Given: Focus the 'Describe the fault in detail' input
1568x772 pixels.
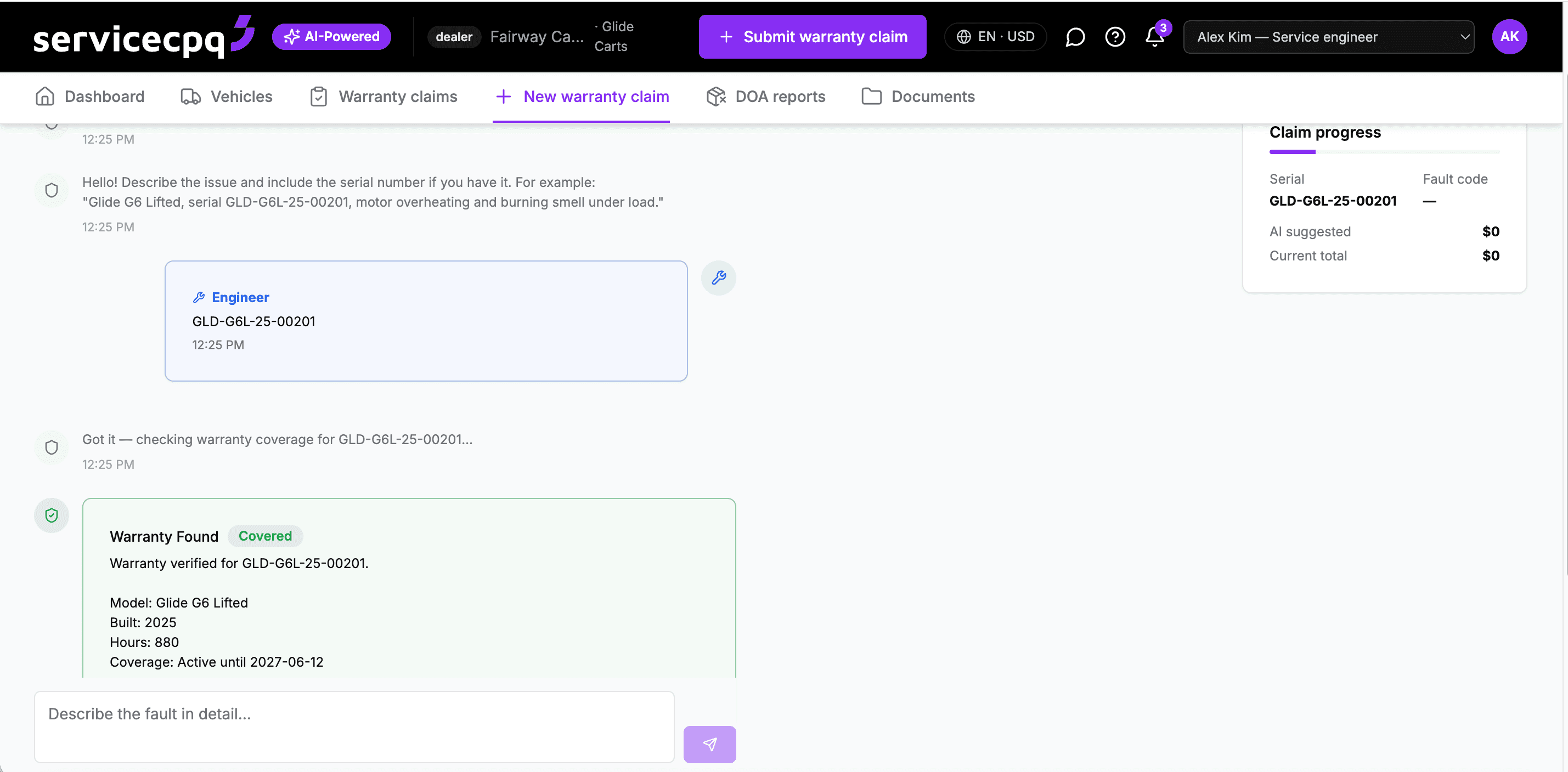Looking at the screenshot, I should tap(354, 726).
